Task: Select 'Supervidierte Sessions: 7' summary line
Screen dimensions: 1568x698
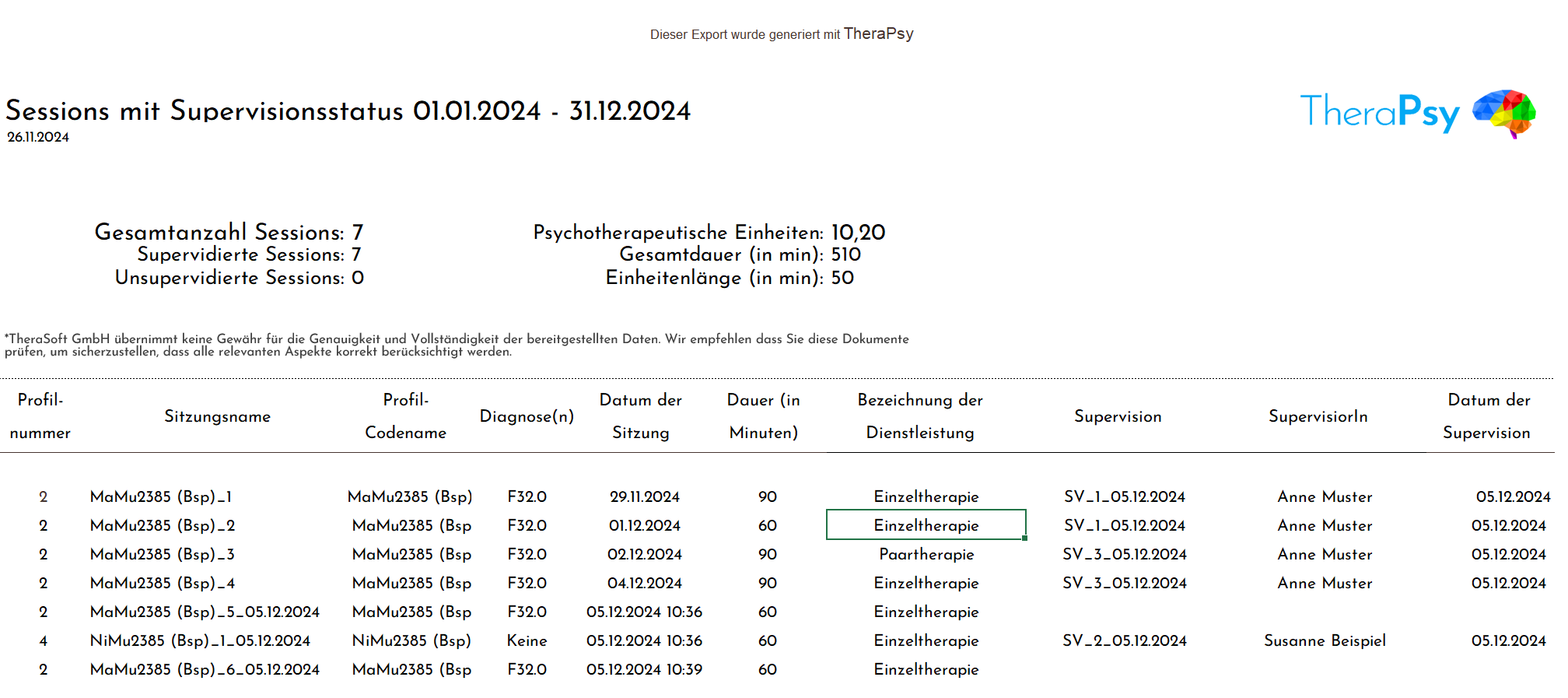Action: (250, 255)
